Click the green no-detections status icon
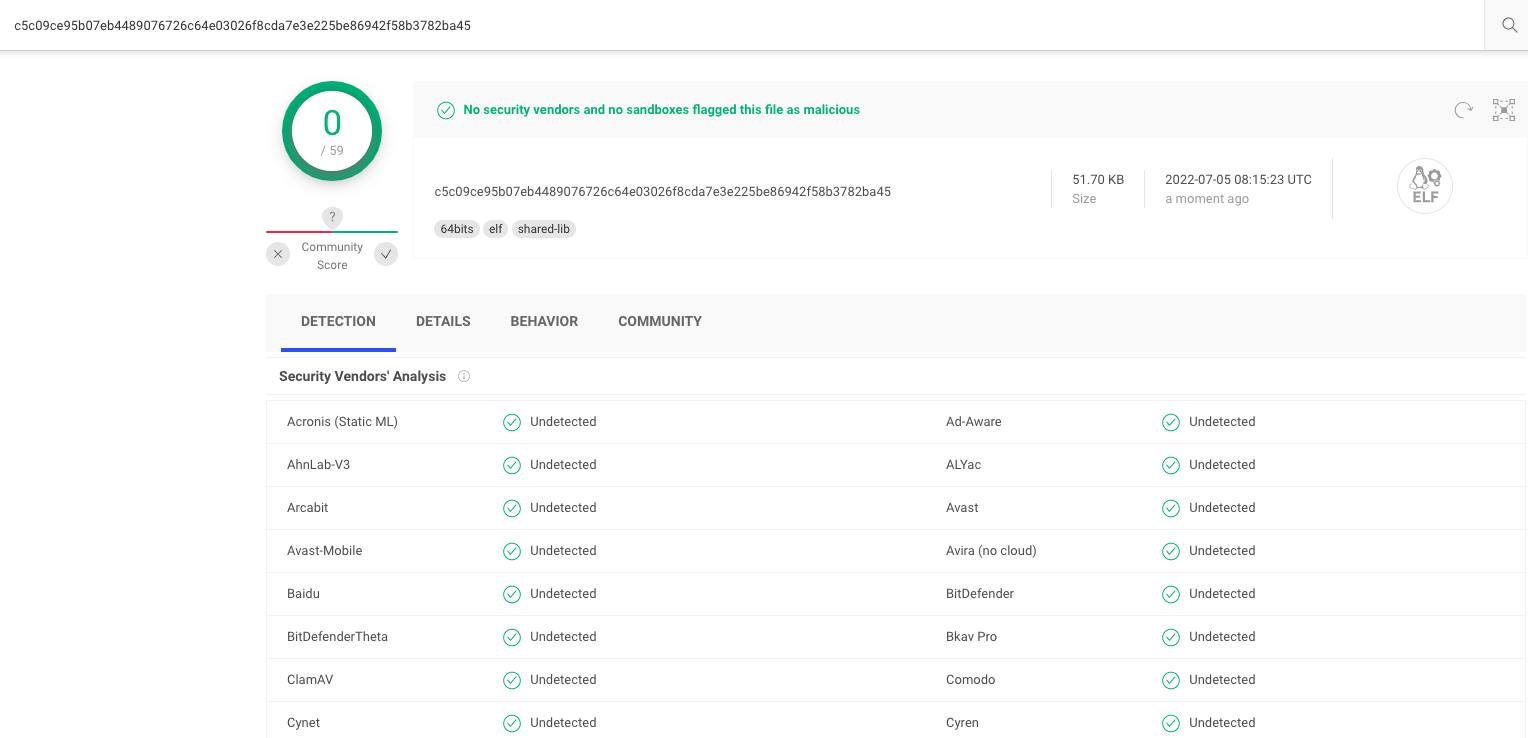Image resolution: width=1528 pixels, height=738 pixels. [x=446, y=110]
